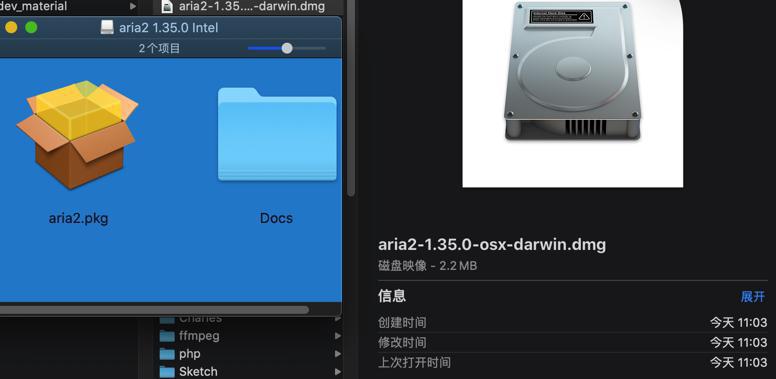Select the Docs folder name label
Screen dimensions: 776x379
276,218
